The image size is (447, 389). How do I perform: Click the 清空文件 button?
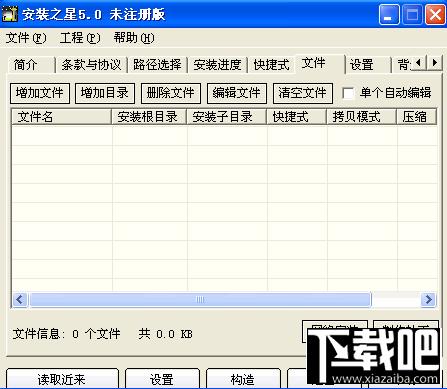[x=303, y=93]
